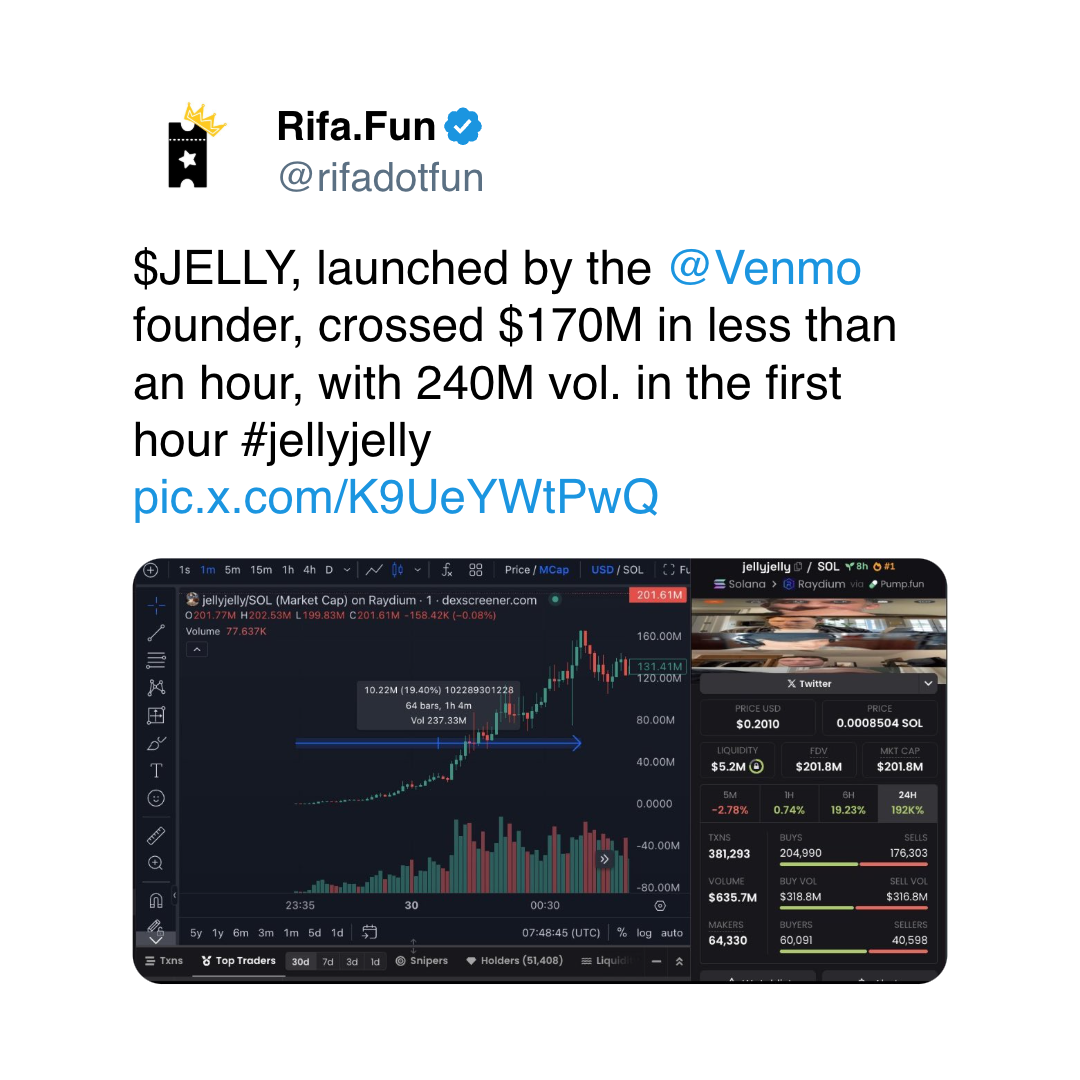Select the trend line drawing tool
Viewport: 1080px width, 1080px height.
click(x=156, y=633)
